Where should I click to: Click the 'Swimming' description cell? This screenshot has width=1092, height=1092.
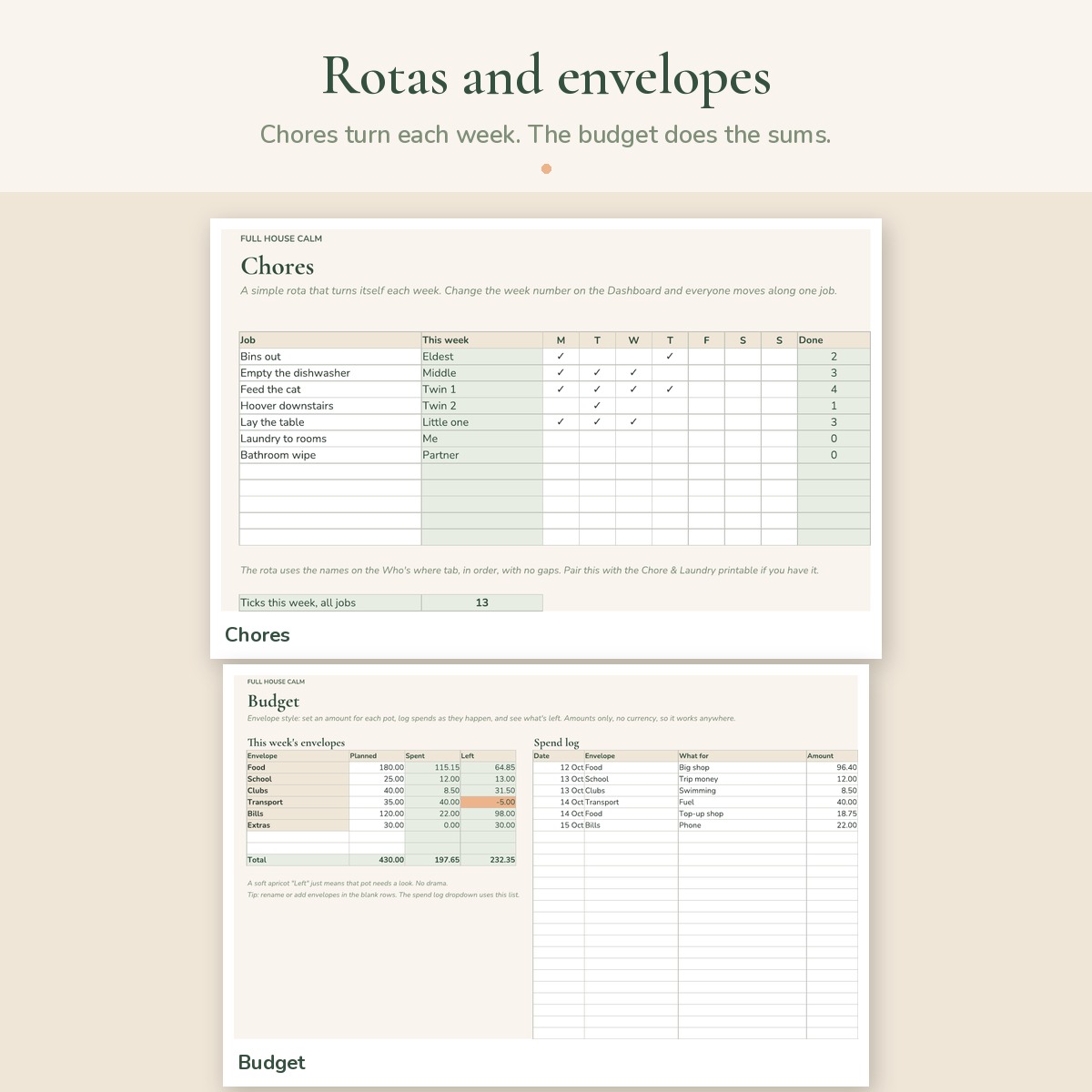742,791
